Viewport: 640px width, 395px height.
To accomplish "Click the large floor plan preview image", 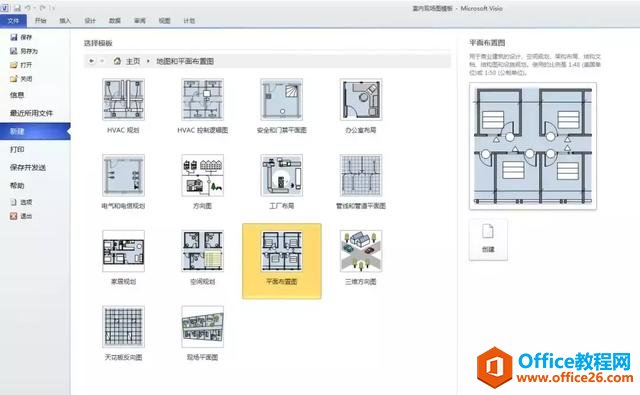I will click(x=533, y=146).
